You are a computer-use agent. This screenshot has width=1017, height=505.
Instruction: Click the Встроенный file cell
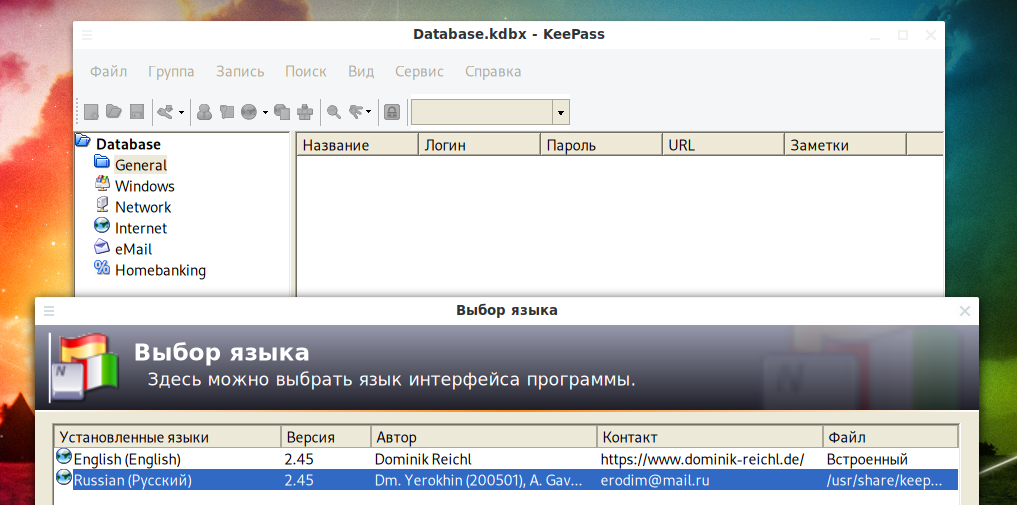(x=867, y=460)
